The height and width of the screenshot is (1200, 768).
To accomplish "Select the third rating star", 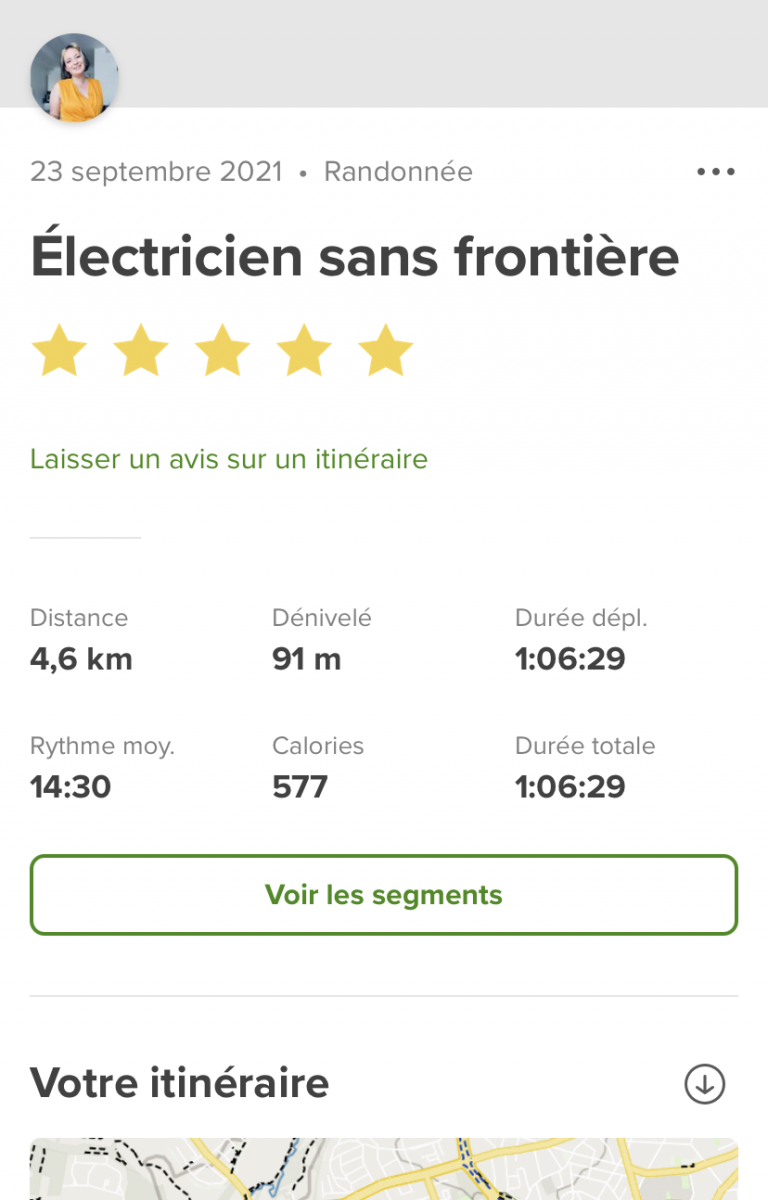I will (222, 350).
